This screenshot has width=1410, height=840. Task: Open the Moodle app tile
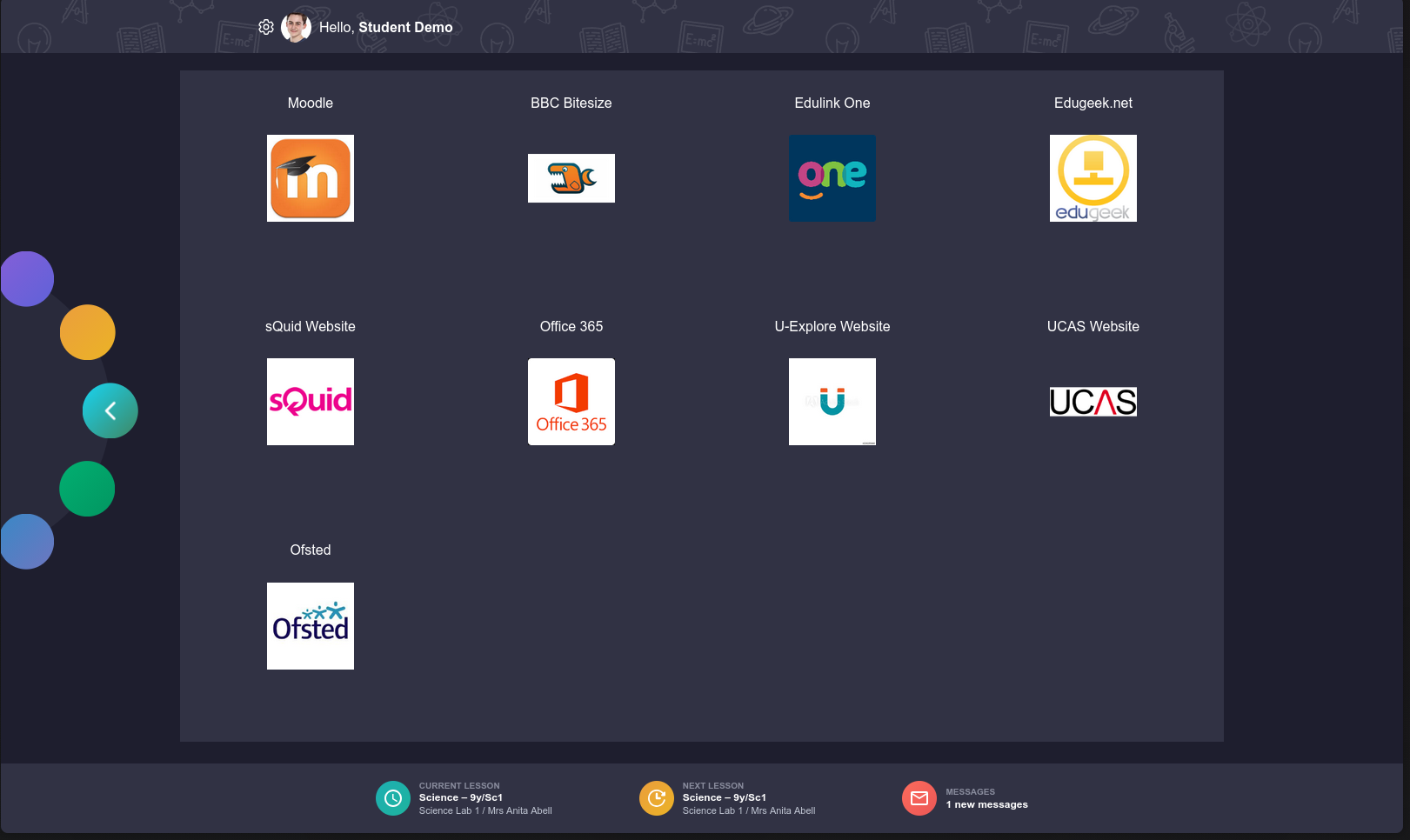point(311,178)
